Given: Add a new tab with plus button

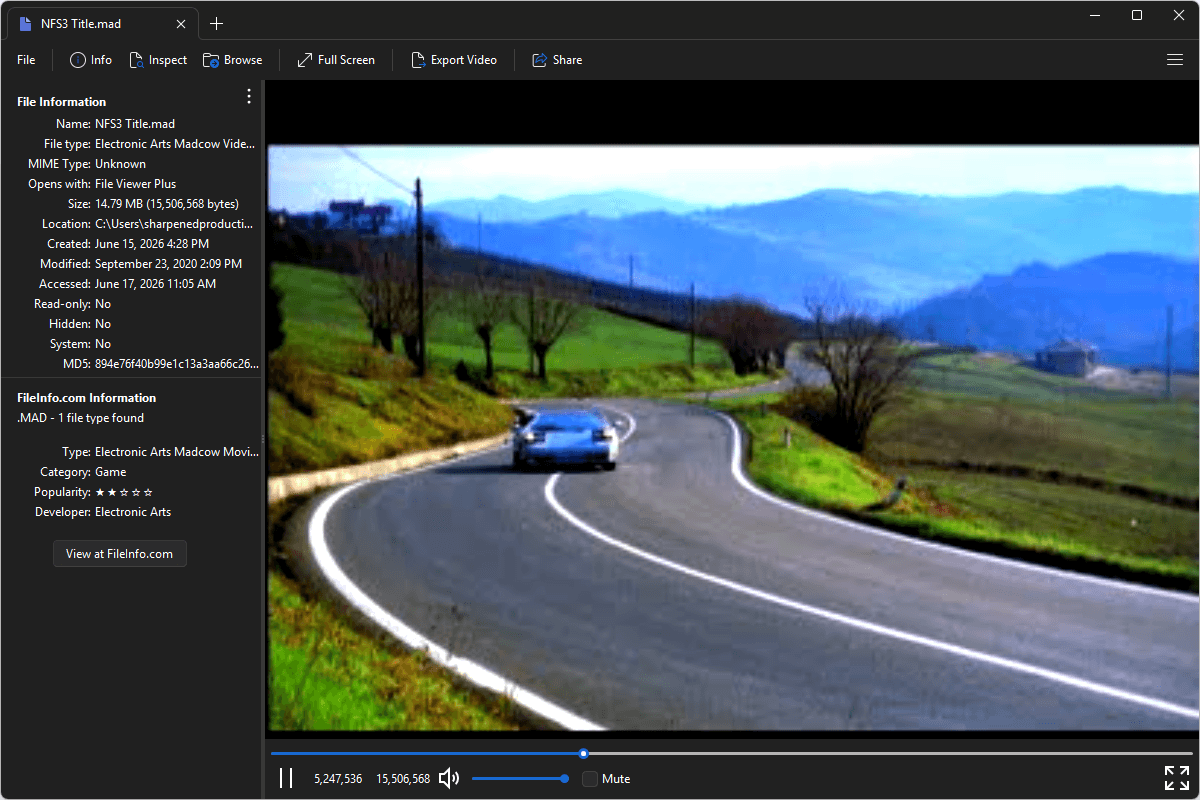Looking at the screenshot, I should [x=217, y=24].
